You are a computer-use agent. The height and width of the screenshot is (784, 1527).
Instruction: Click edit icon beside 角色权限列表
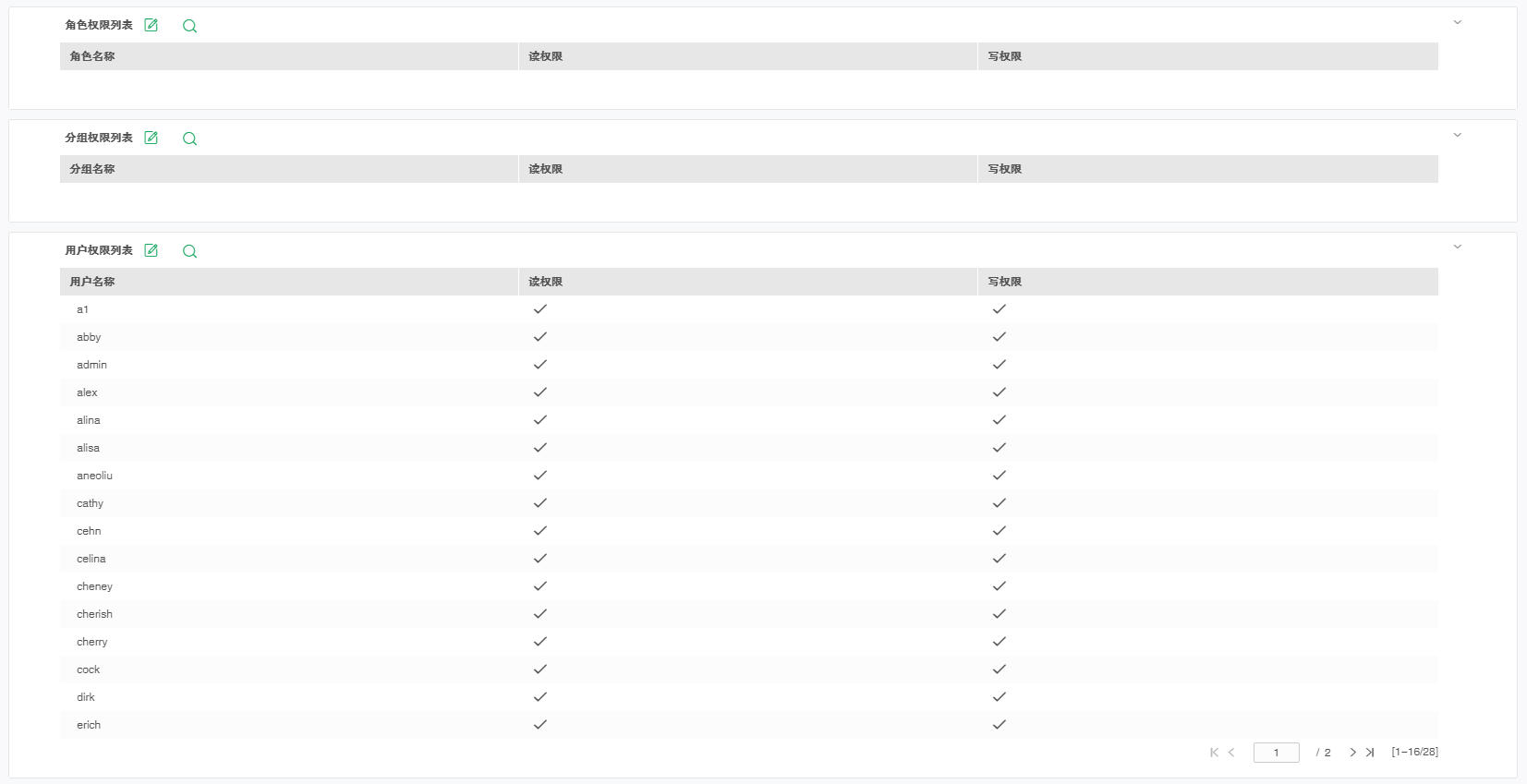coord(151,25)
